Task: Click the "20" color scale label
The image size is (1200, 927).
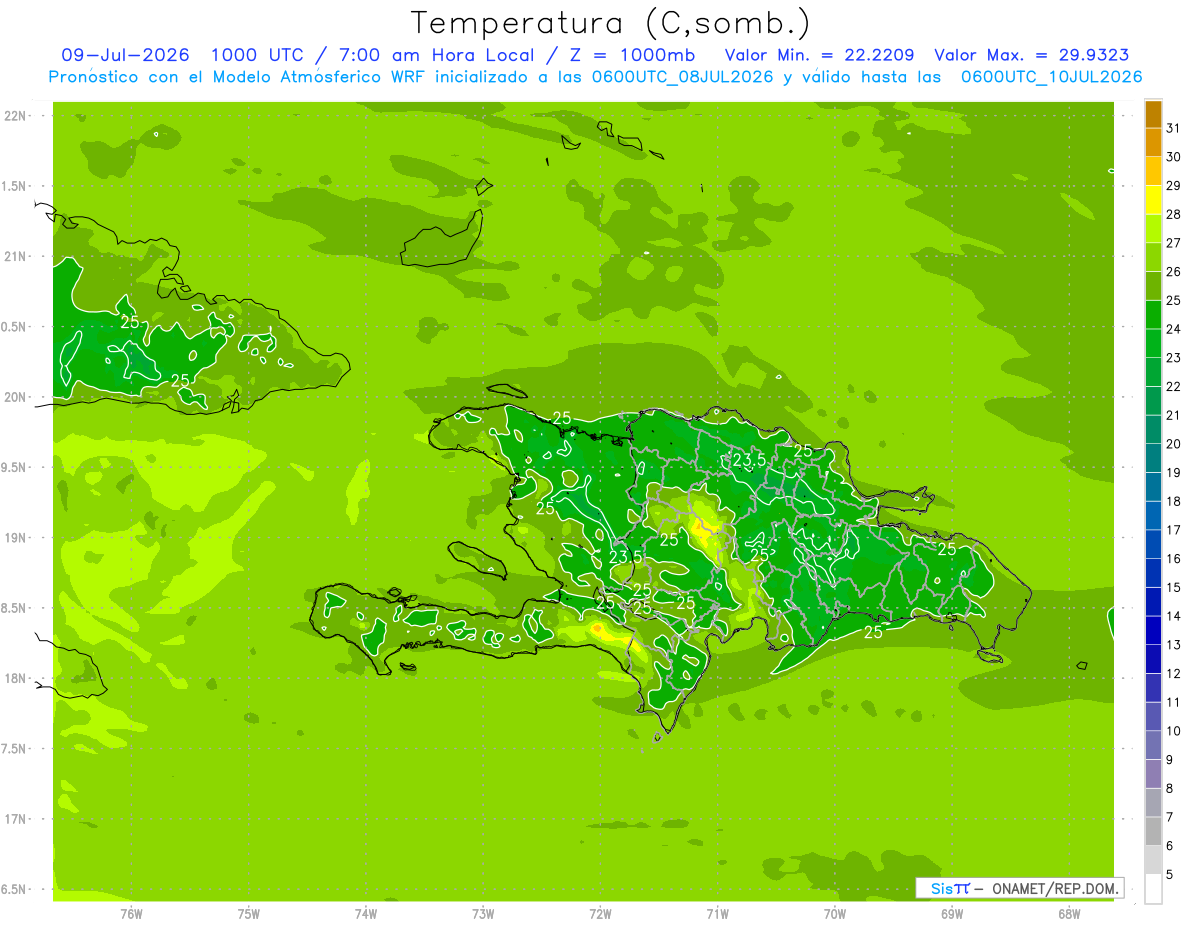Action: coord(1173,444)
